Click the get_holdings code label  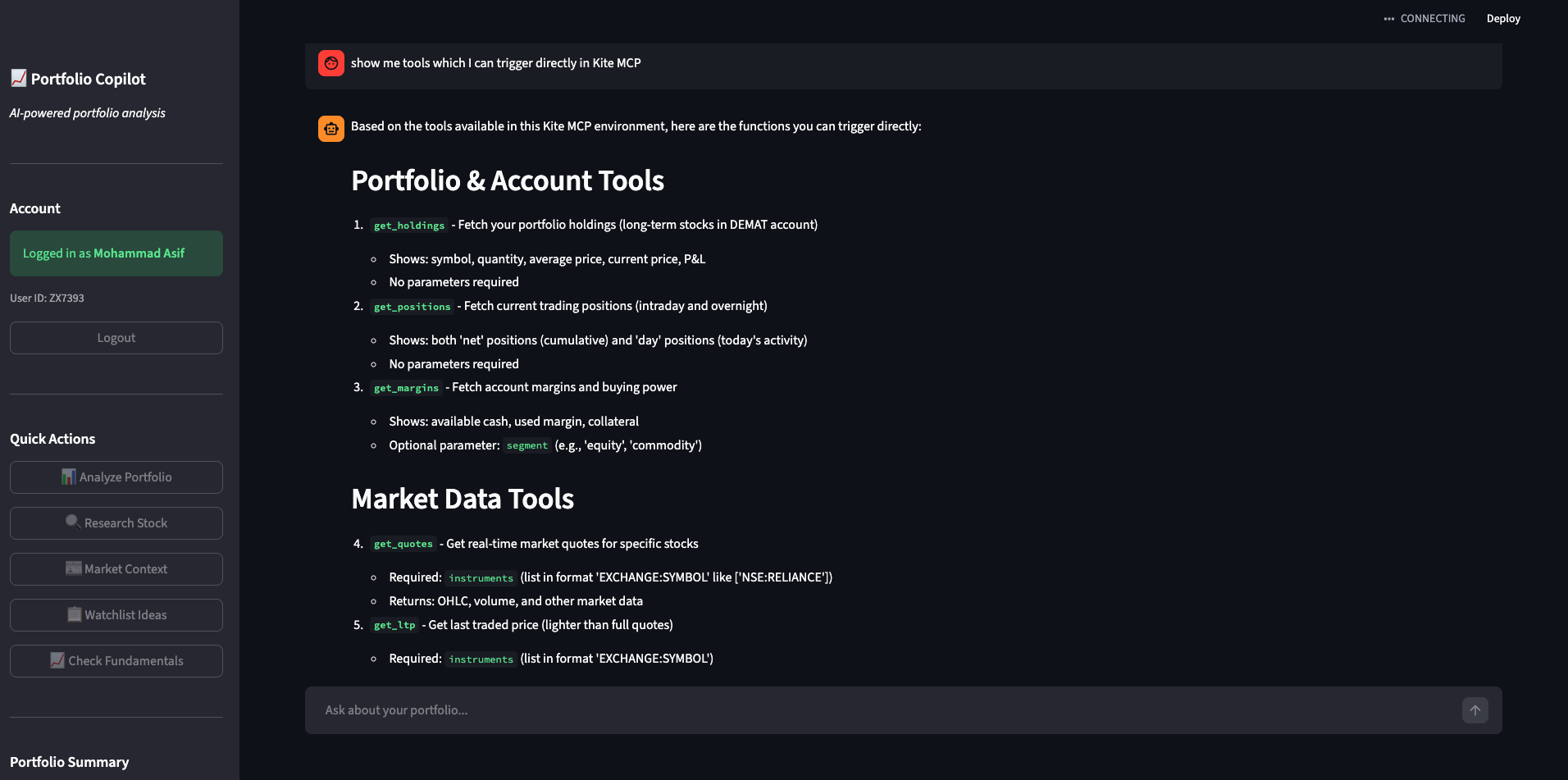[408, 225]
